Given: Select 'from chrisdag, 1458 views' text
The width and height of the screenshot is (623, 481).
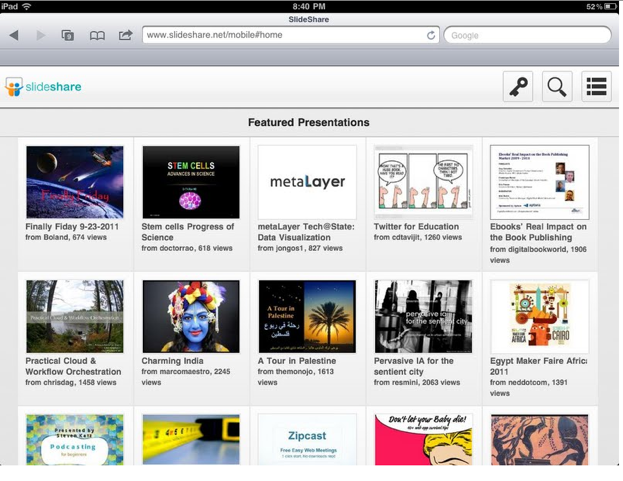Looking at the screenshot, I should point(71,382).
